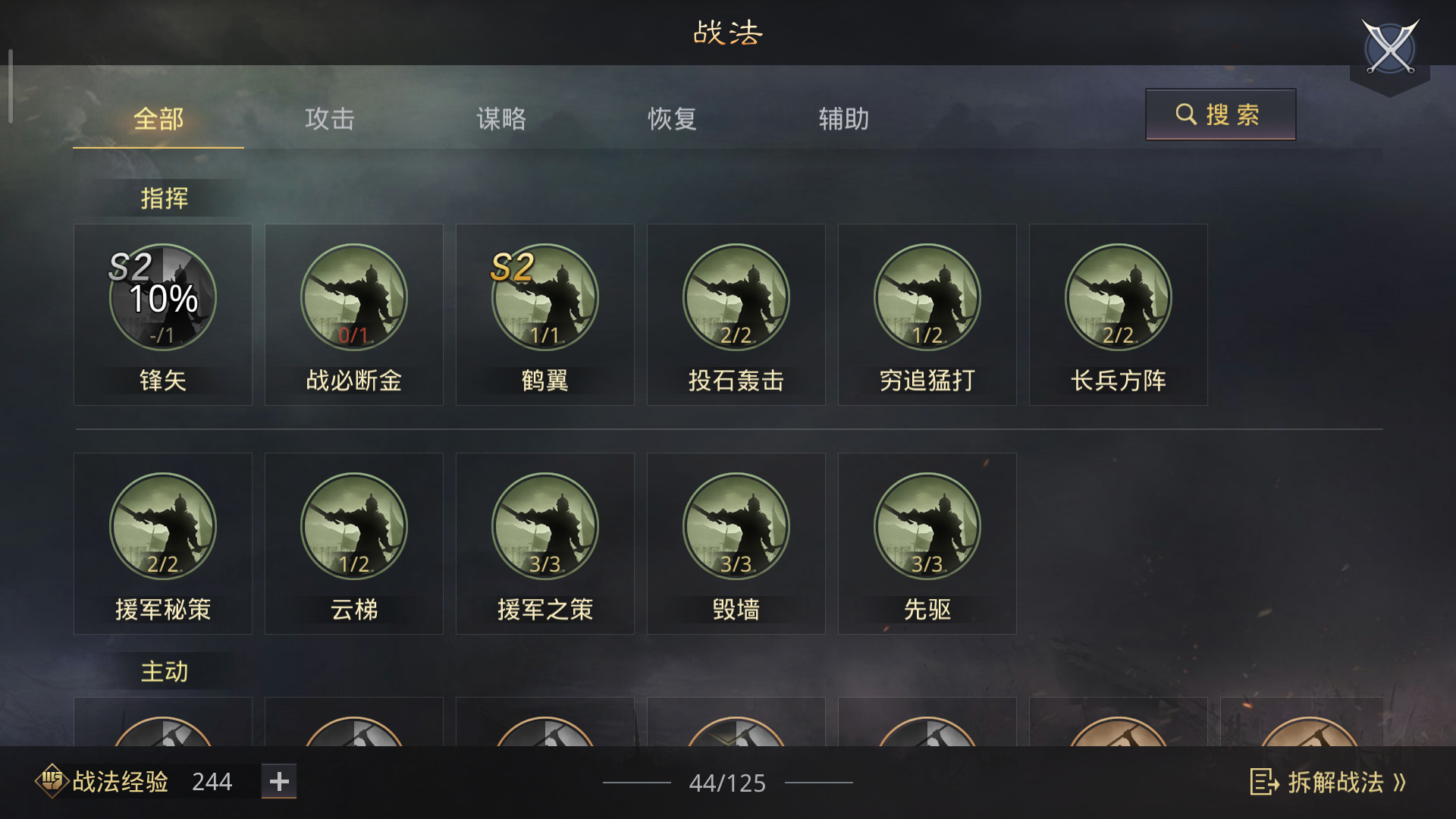Open 拆解战法 dismantle link

1329,782
